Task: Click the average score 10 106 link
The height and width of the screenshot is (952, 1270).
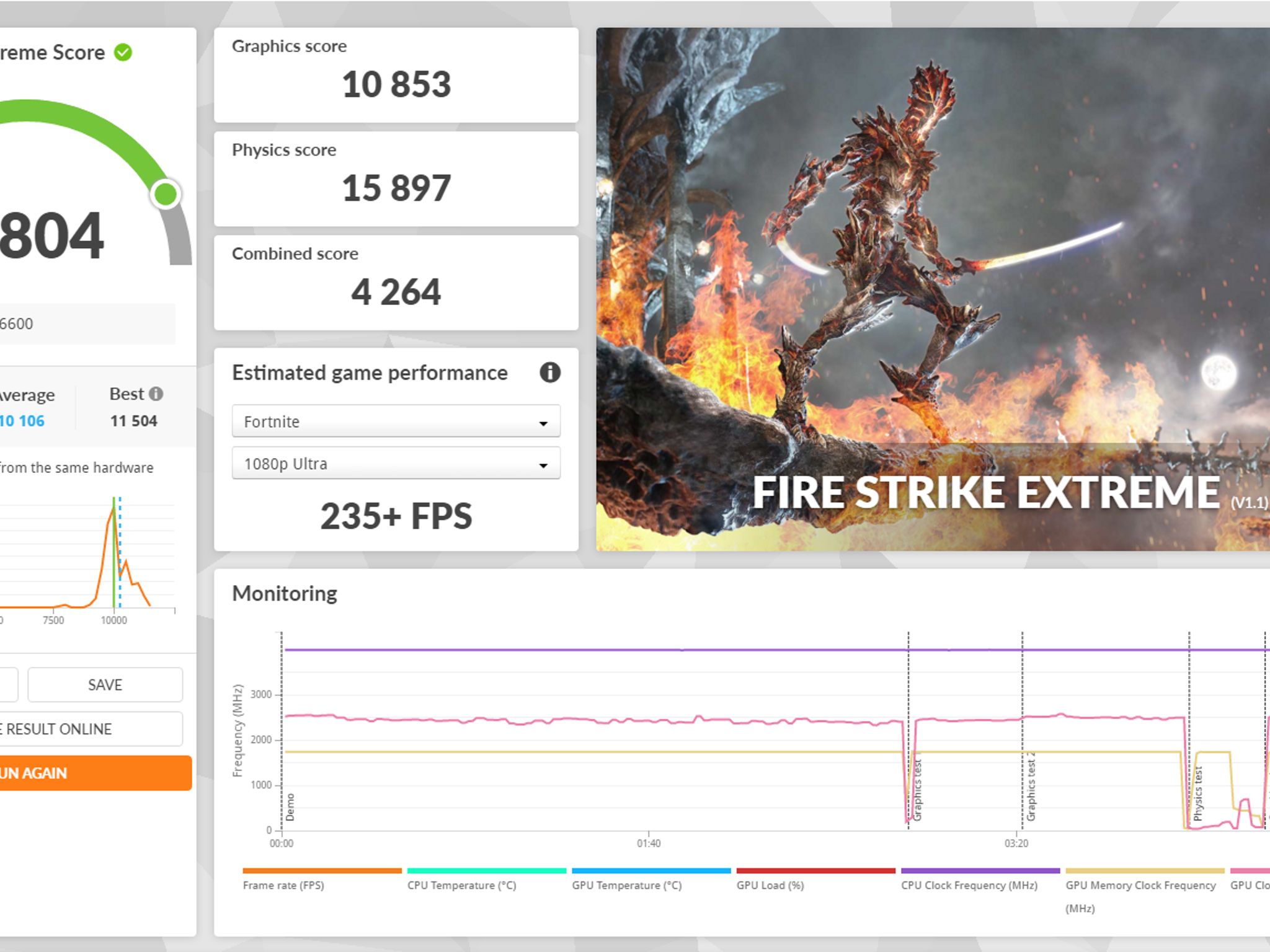Action: tap(22, 421)
